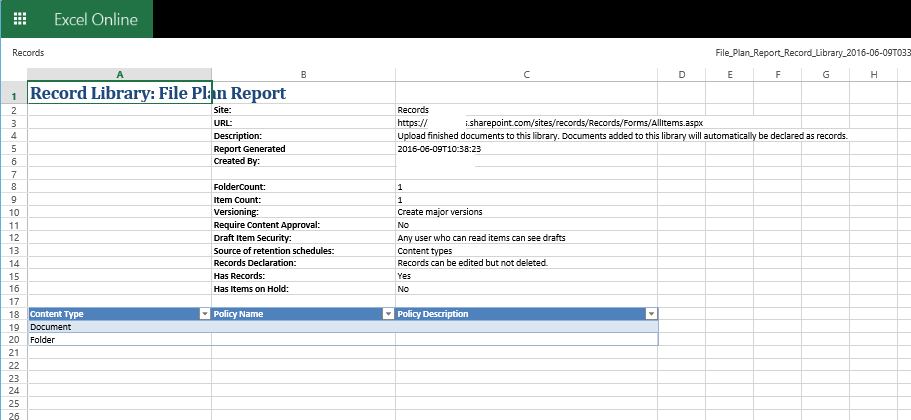The height and width of the screenshot is (420, 911).
Task: Select column A header
Action: [120, 74]
